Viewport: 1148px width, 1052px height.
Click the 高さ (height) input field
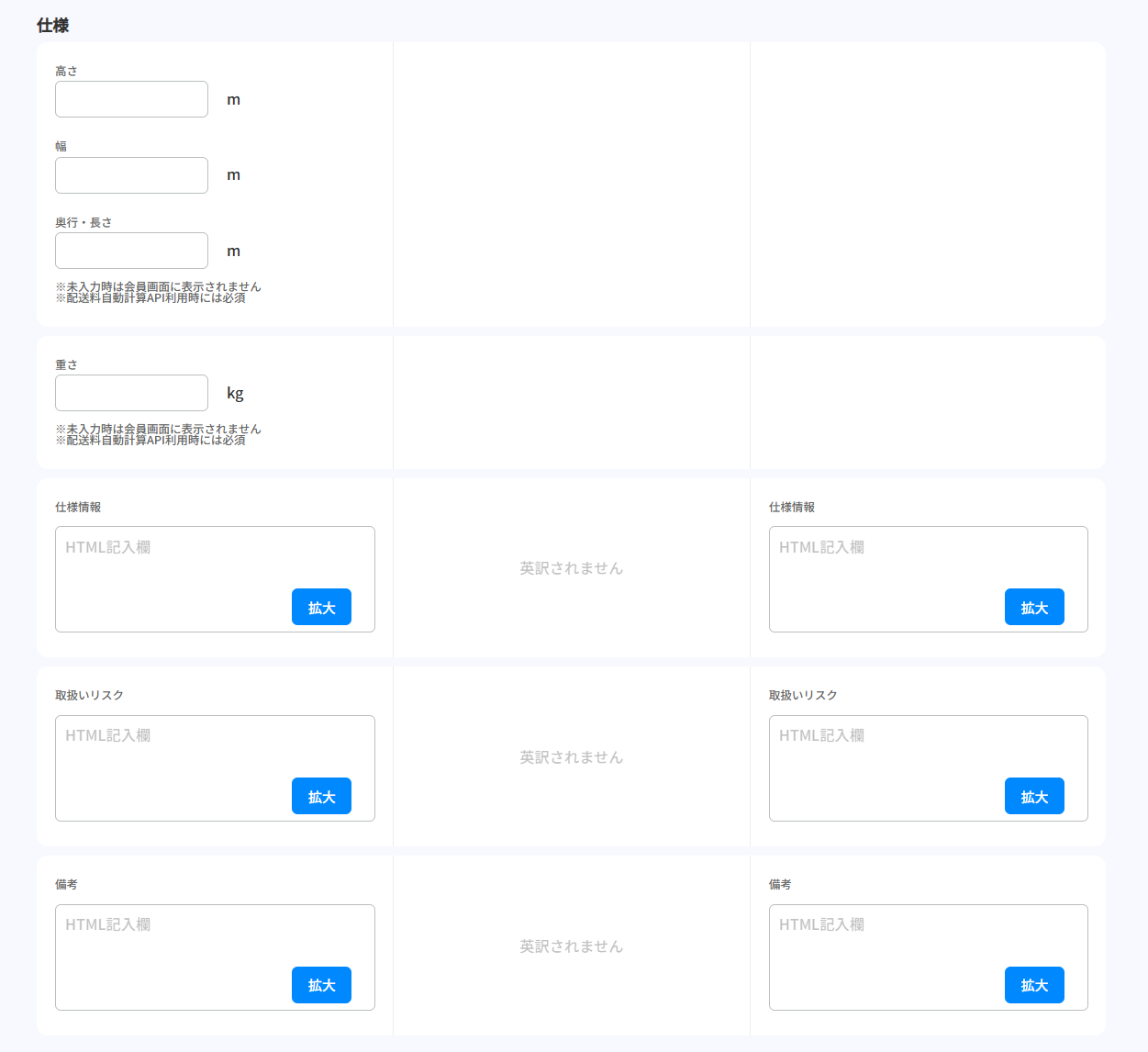click(131, 99)
